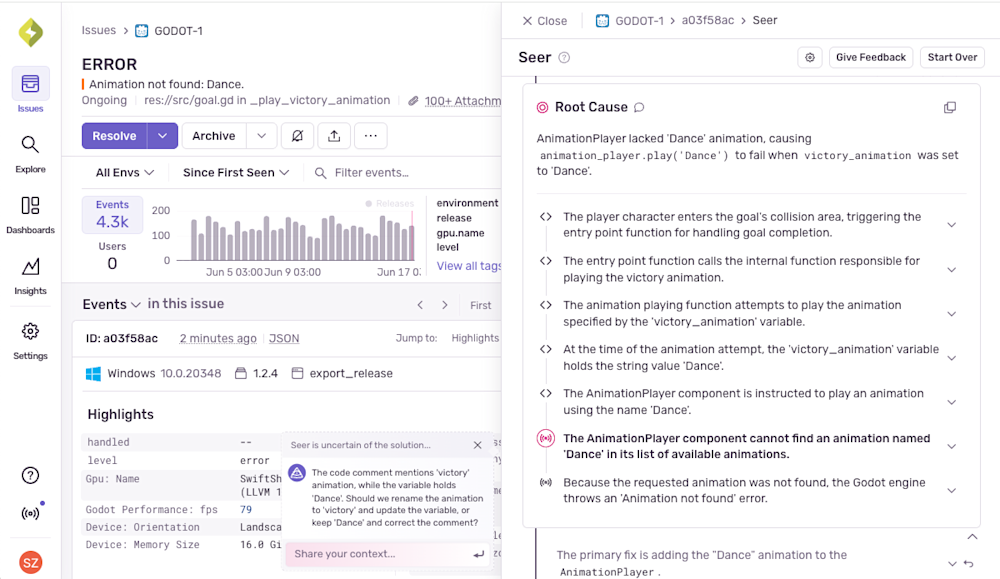Click the Start Over button

point(952,57)
